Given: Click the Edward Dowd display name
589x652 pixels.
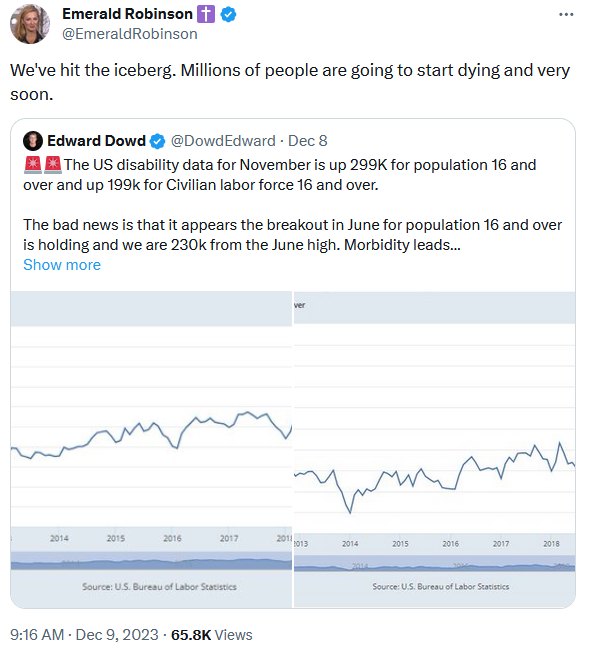Looking at the screenshot, I should coord(97,141).
